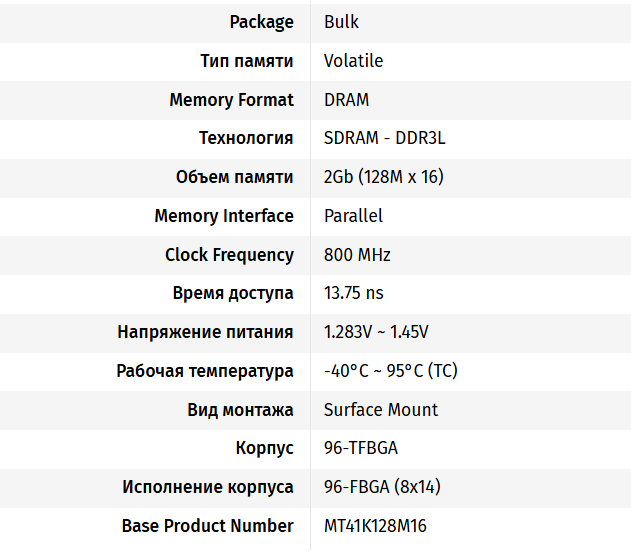Click the "DRAM" value cell

346,100
